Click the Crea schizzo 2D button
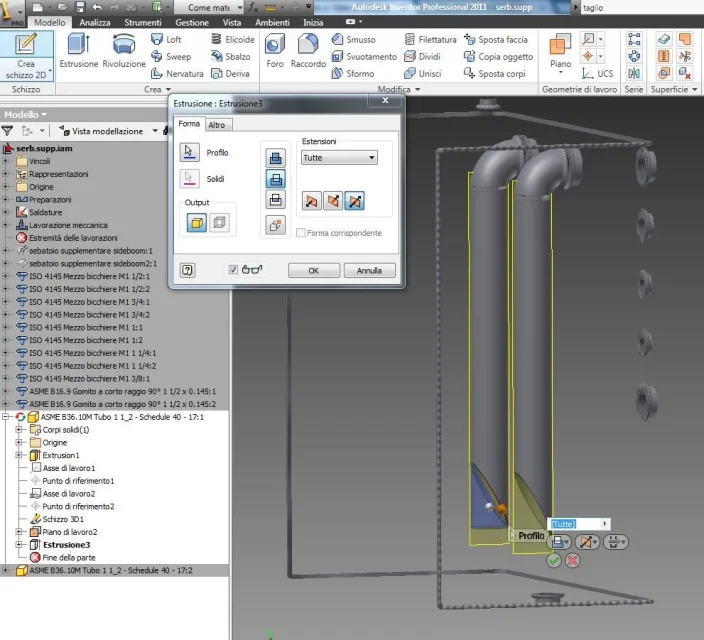The width and height of the screenshot is (704, 640). coord(26,56)
